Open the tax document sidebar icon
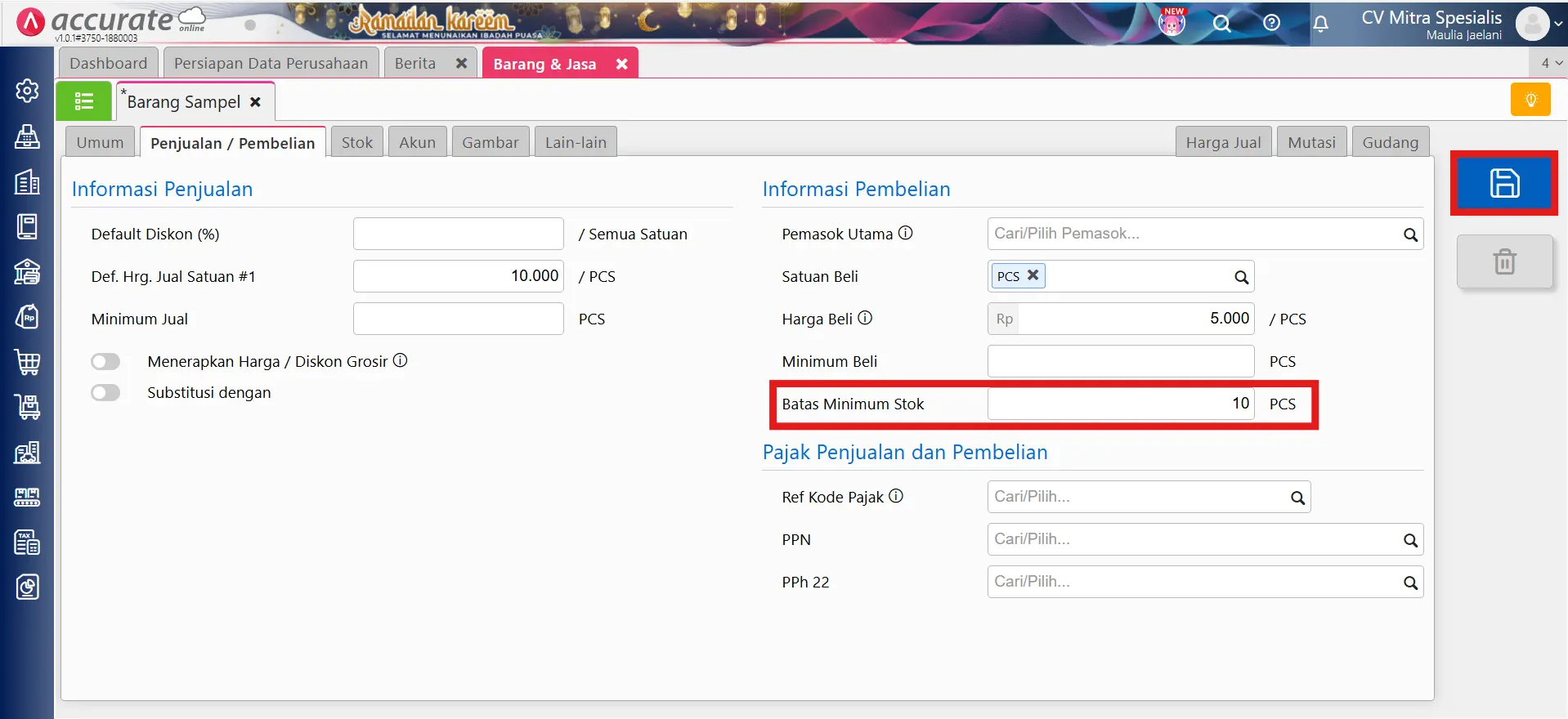The width and height of the screenshot is (1568, 719). 27,542
